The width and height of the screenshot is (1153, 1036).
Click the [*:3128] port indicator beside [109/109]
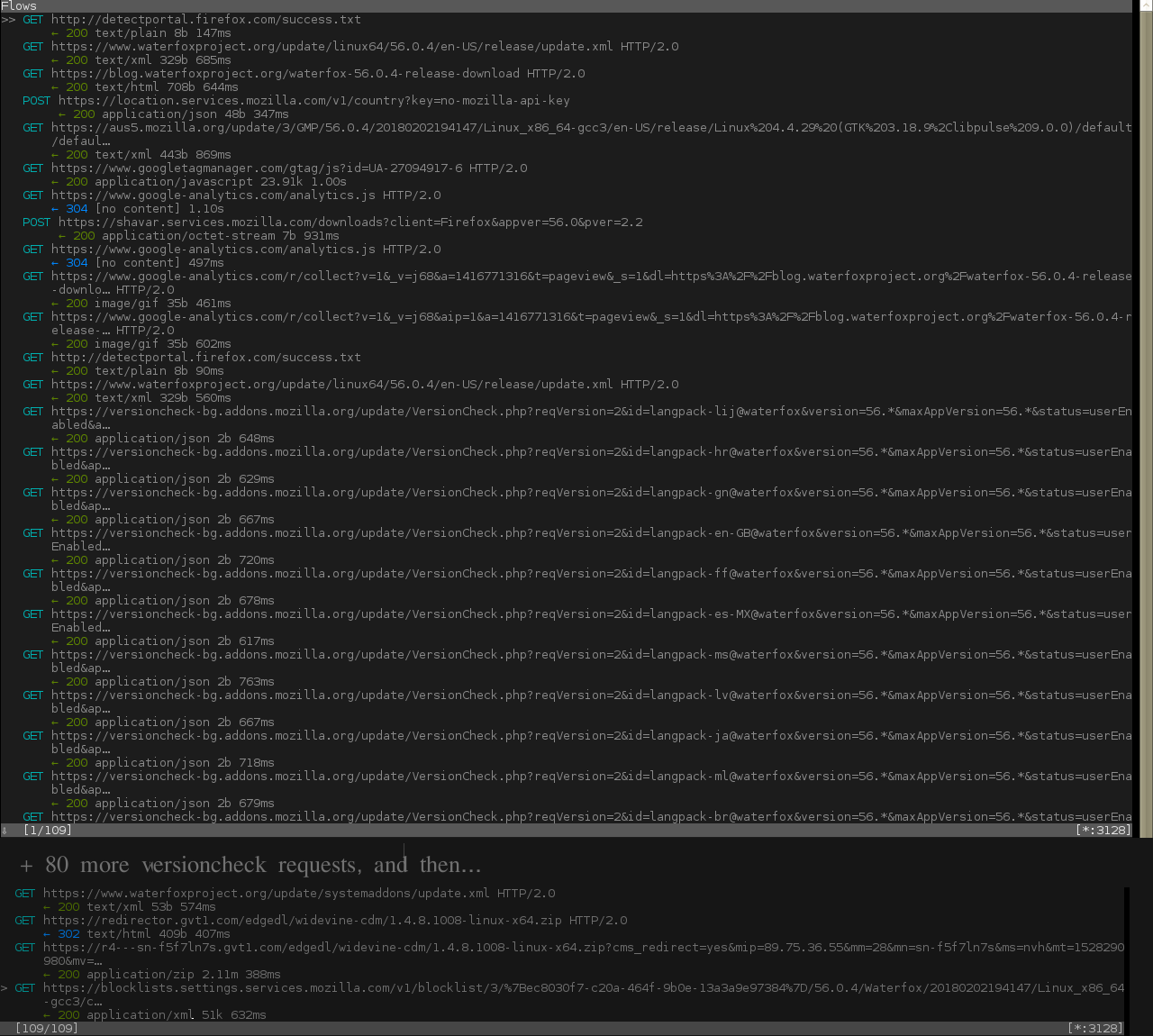point(1095,1028)
